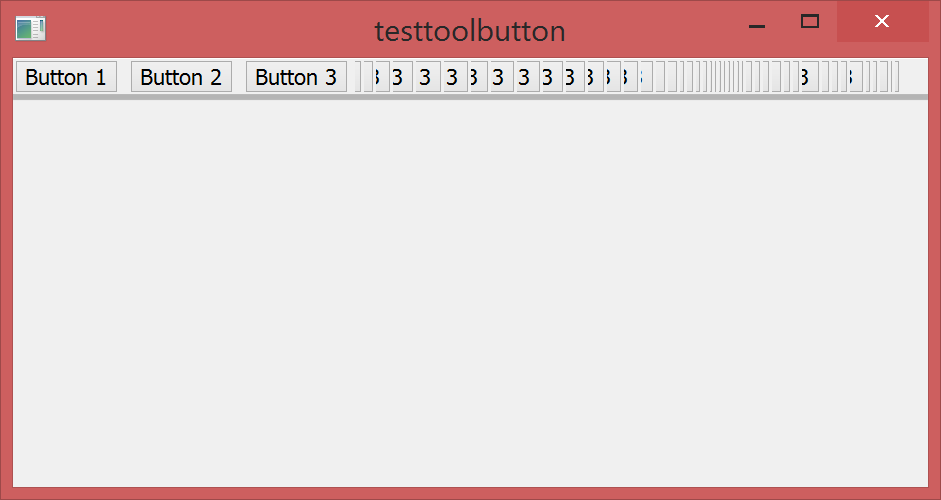Close the testtoolbutton window
Viewport: 941px width, 500px height.
(x=881, y=22)
